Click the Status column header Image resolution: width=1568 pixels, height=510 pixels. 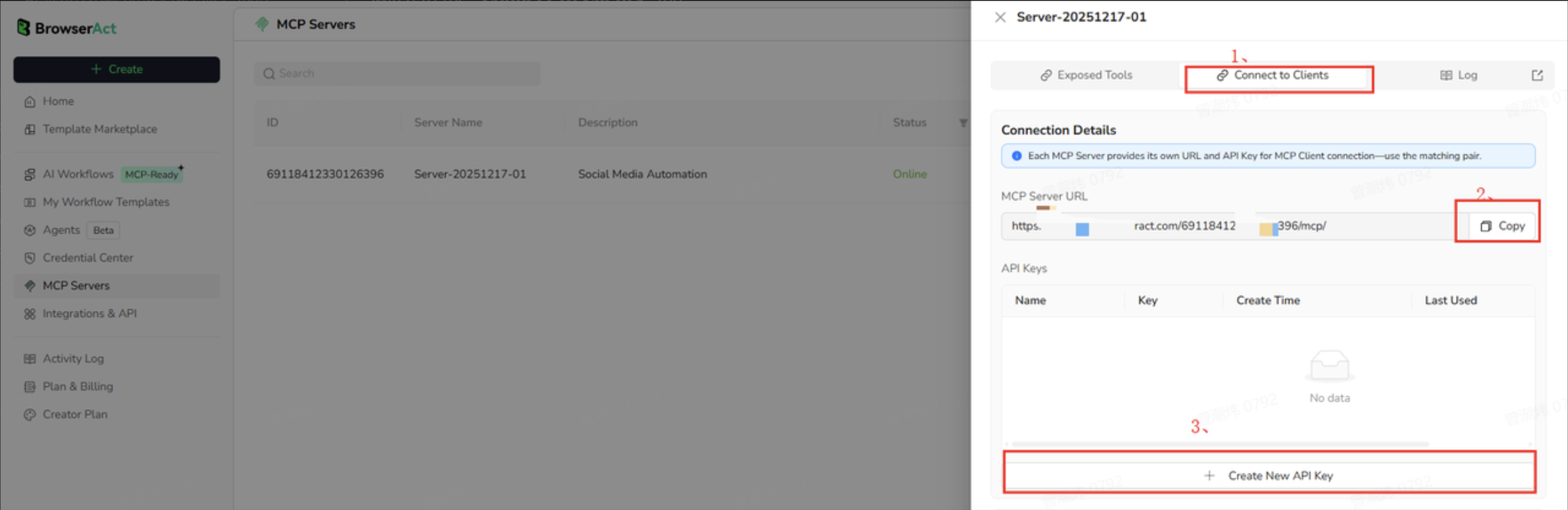point(909,122)
